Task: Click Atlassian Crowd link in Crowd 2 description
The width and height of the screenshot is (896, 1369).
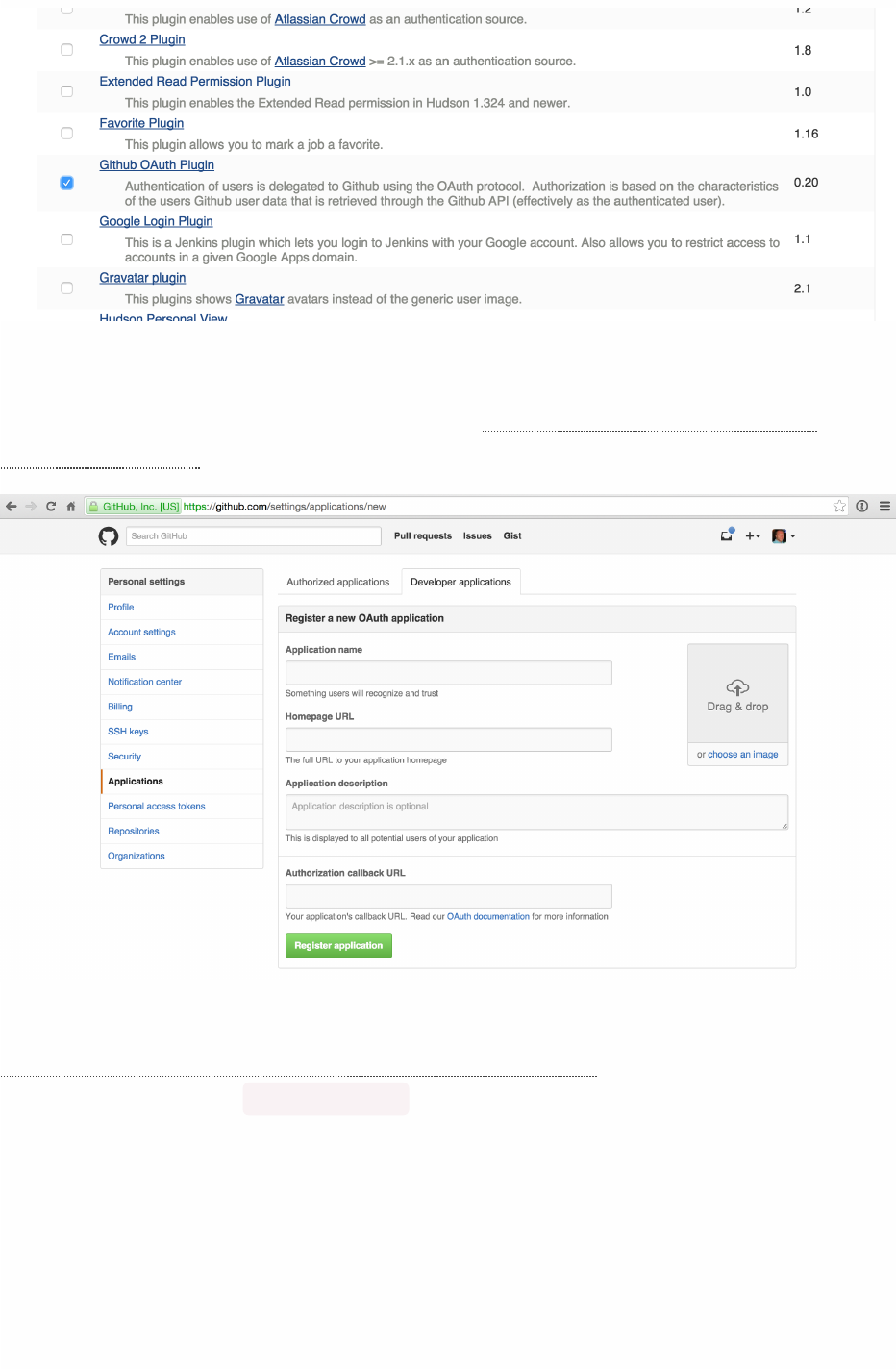Action: tap(320, 62)
